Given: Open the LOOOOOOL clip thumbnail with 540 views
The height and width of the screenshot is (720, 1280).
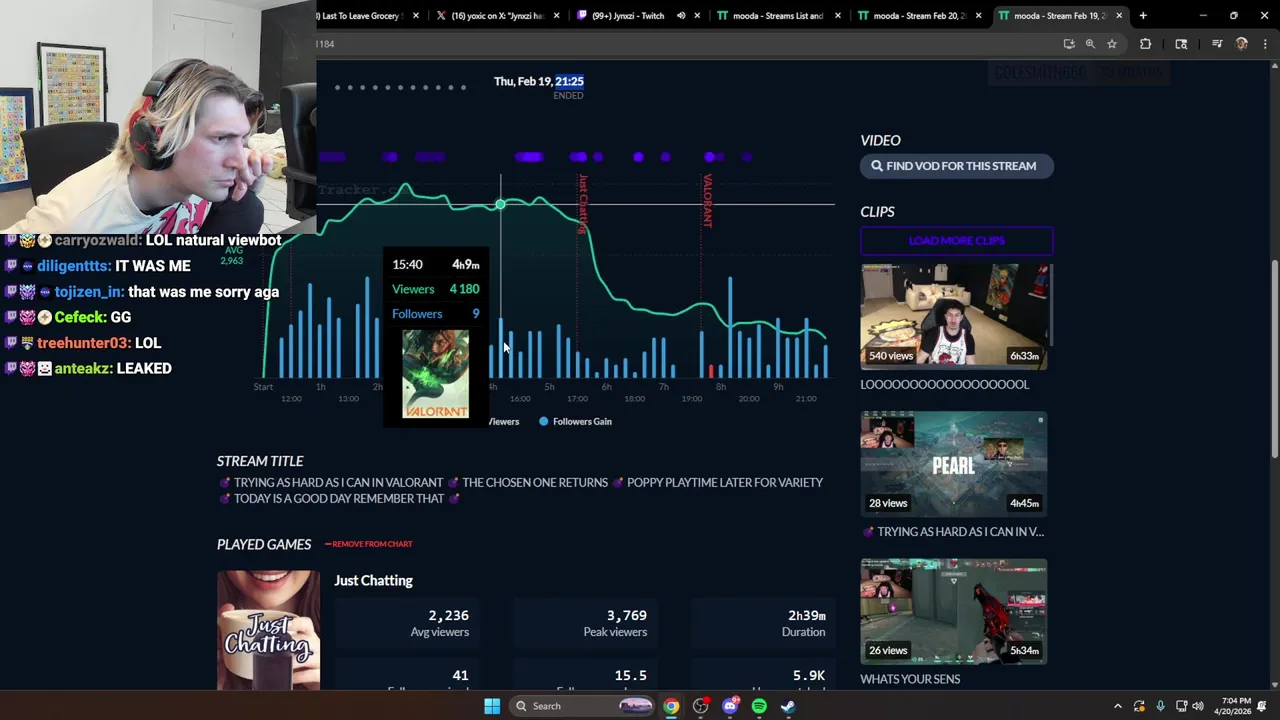Looking at the screenshot, I should [954, 316].
